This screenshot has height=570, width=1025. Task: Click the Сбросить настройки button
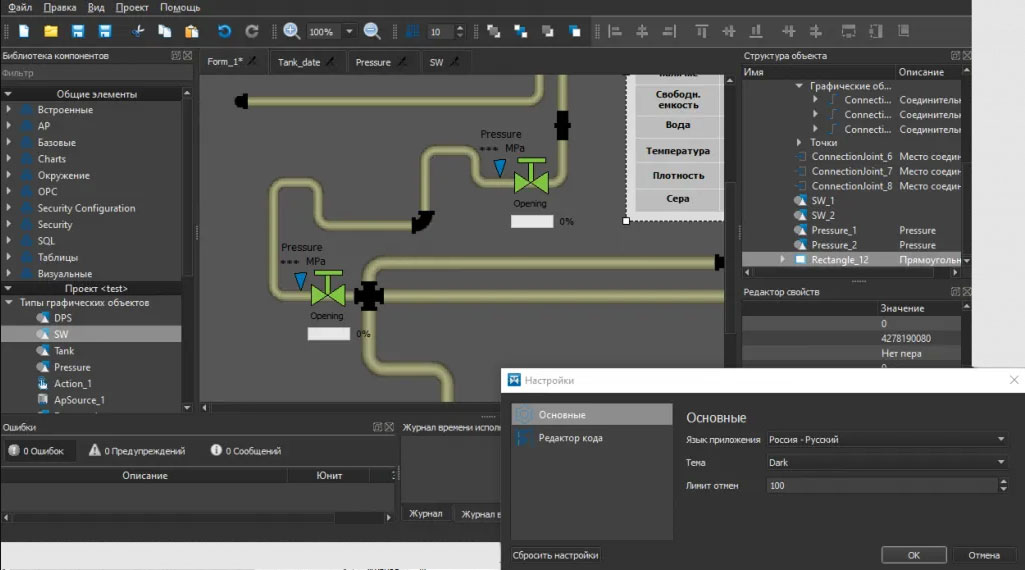click(556, 555)
